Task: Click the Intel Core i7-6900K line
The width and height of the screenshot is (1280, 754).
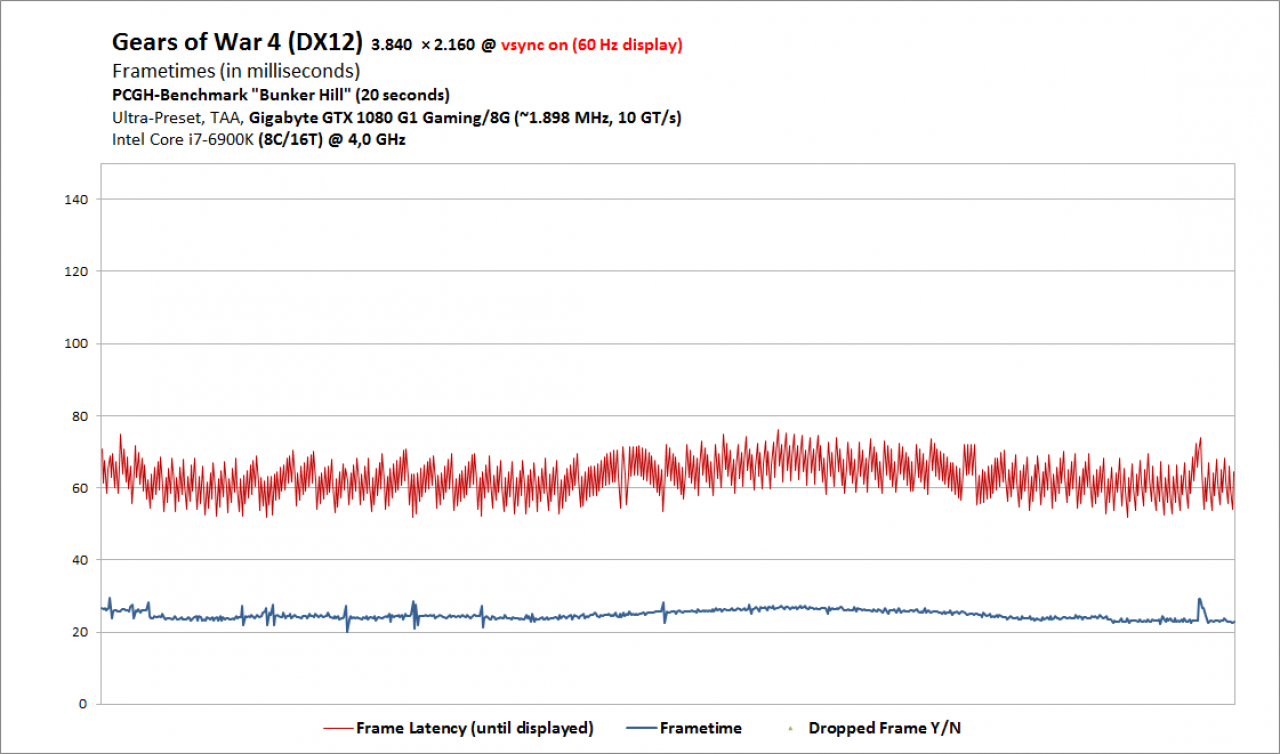Action: coord(259,140)
